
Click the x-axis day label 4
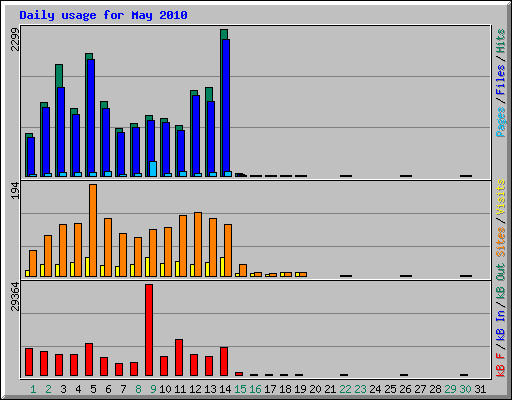pos(78,389)
